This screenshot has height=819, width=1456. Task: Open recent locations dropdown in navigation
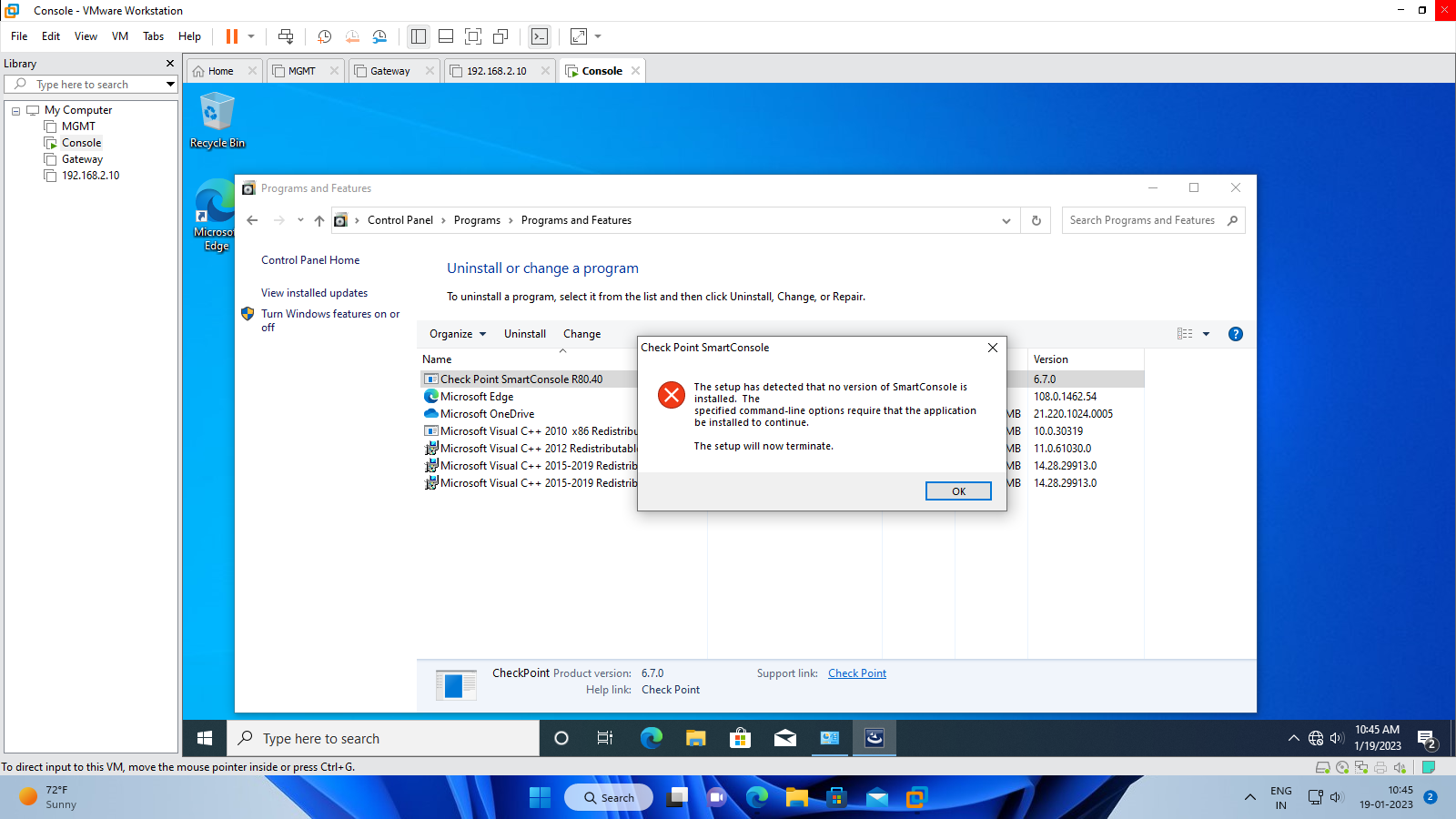(x=300, y=220)
